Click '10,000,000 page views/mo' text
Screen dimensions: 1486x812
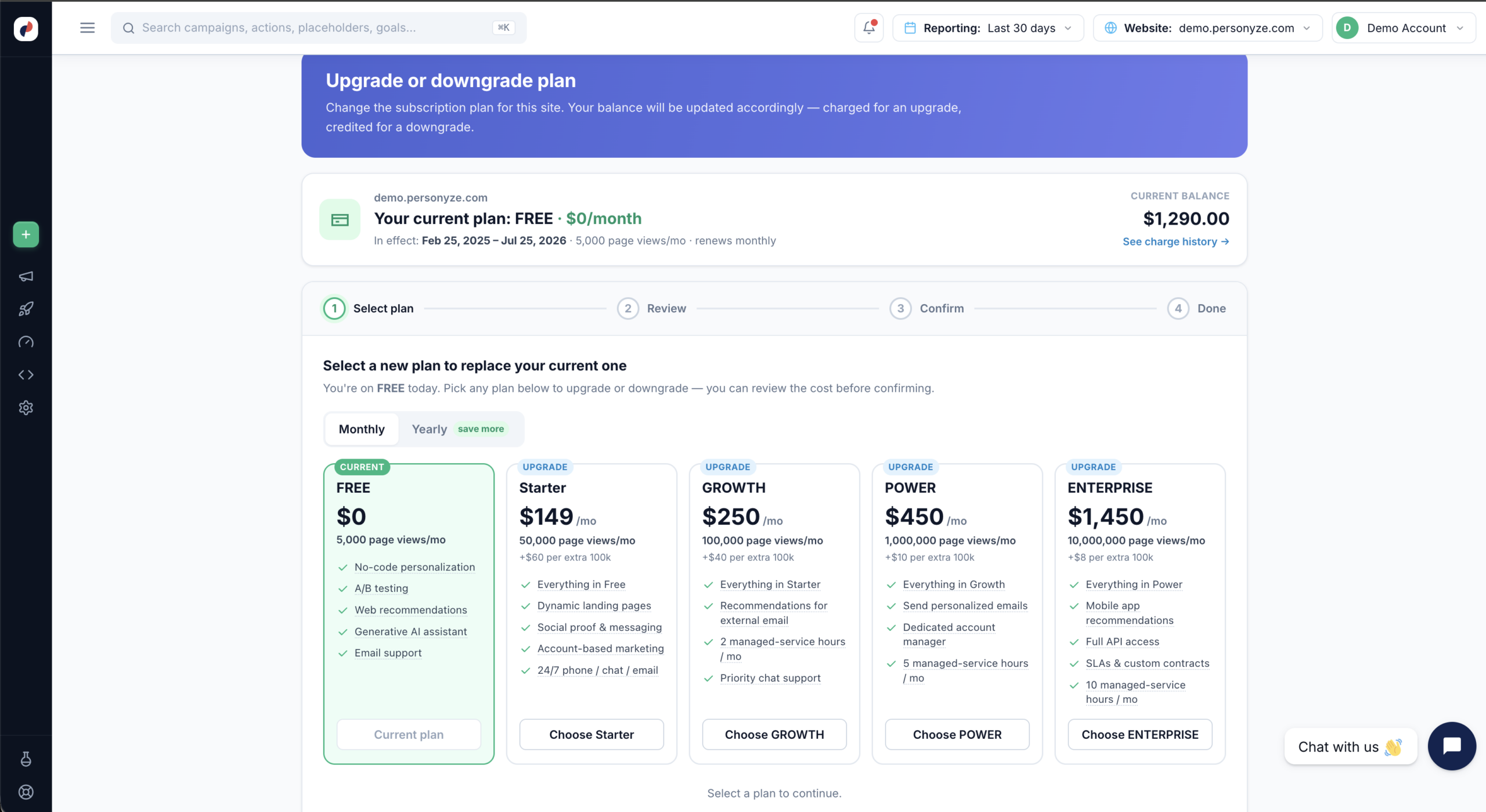[x=1136, y=541]
